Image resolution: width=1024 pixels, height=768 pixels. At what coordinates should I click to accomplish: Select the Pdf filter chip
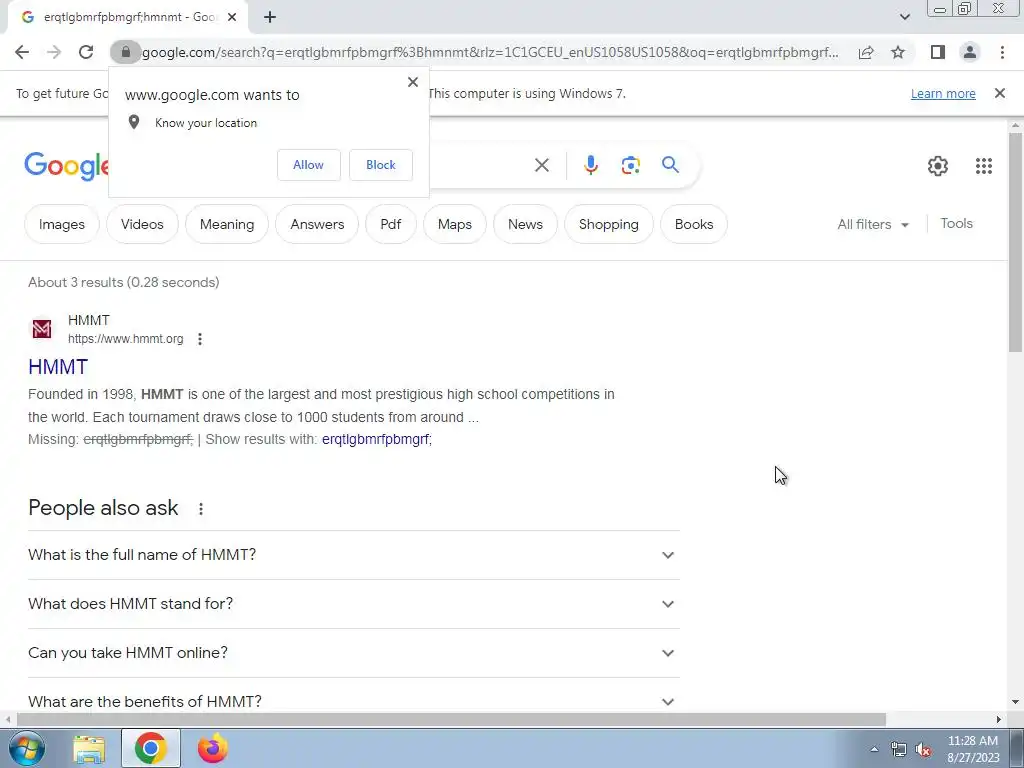coord(391,224)
